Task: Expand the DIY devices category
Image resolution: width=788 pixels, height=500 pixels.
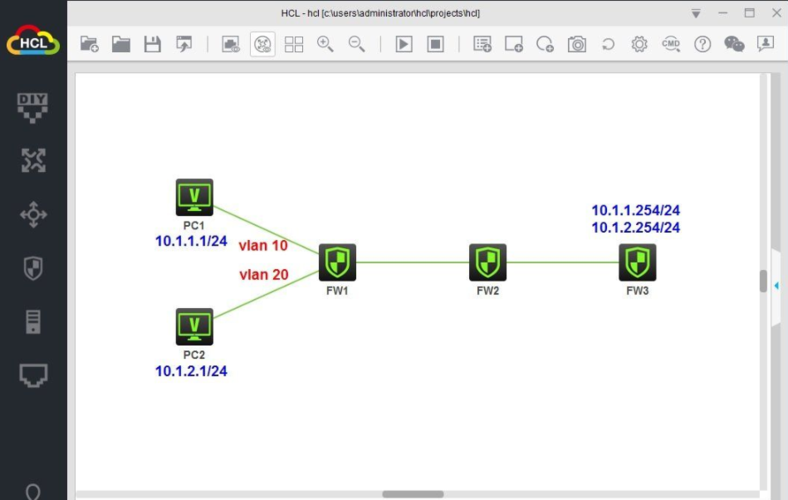Action: [x=33, y=107]
